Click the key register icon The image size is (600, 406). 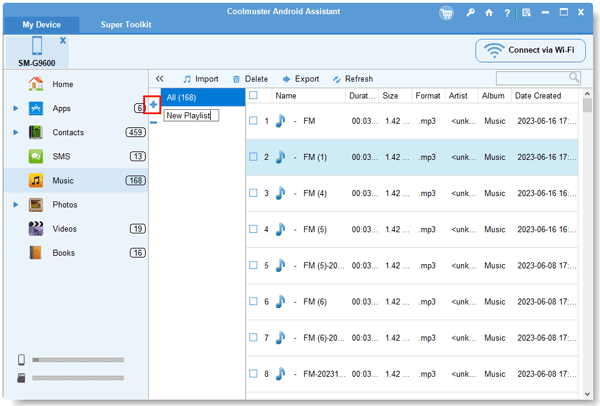[470, 13]
